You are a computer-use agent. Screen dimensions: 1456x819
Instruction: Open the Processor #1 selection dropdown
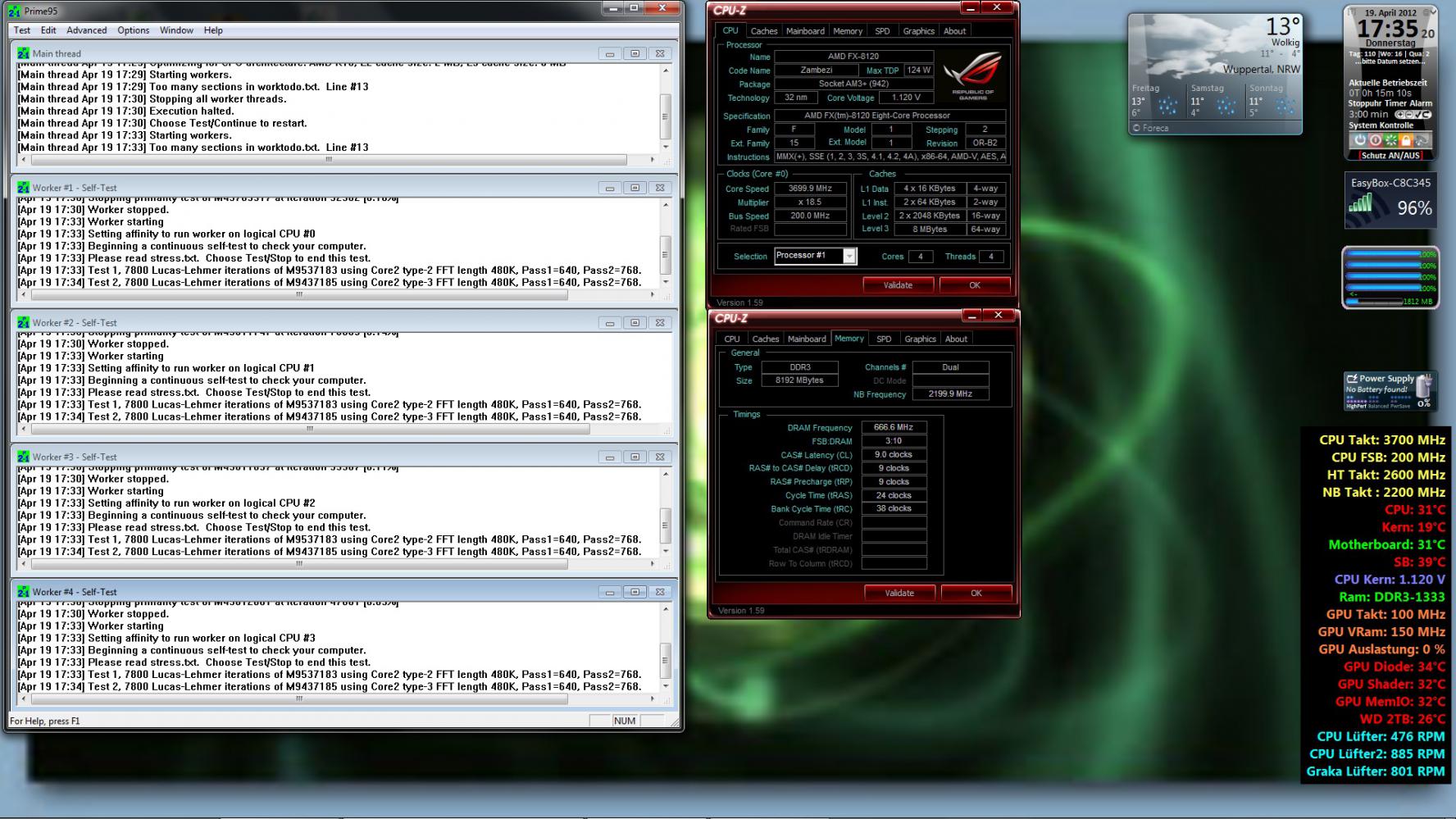point(849,256)
